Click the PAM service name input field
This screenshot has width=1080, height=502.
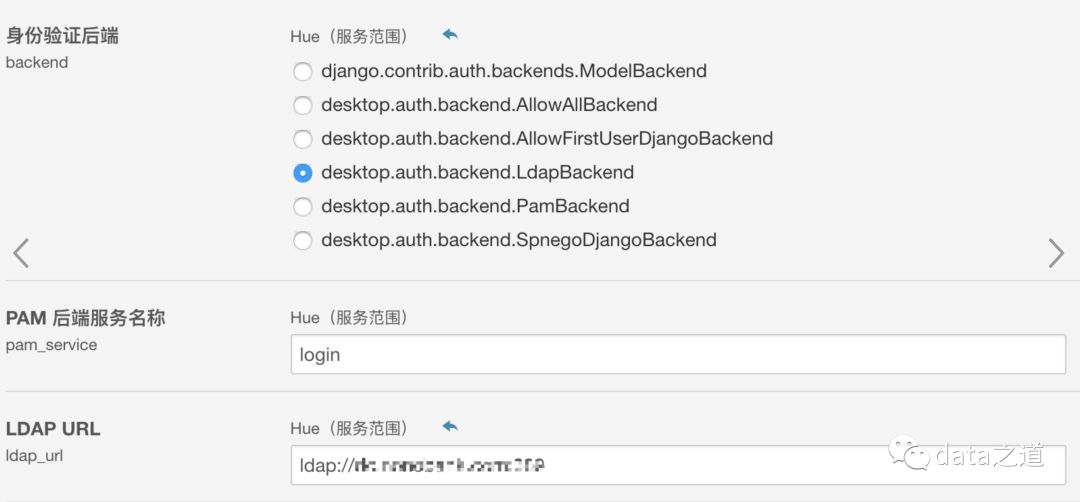[x=678, y=355]
